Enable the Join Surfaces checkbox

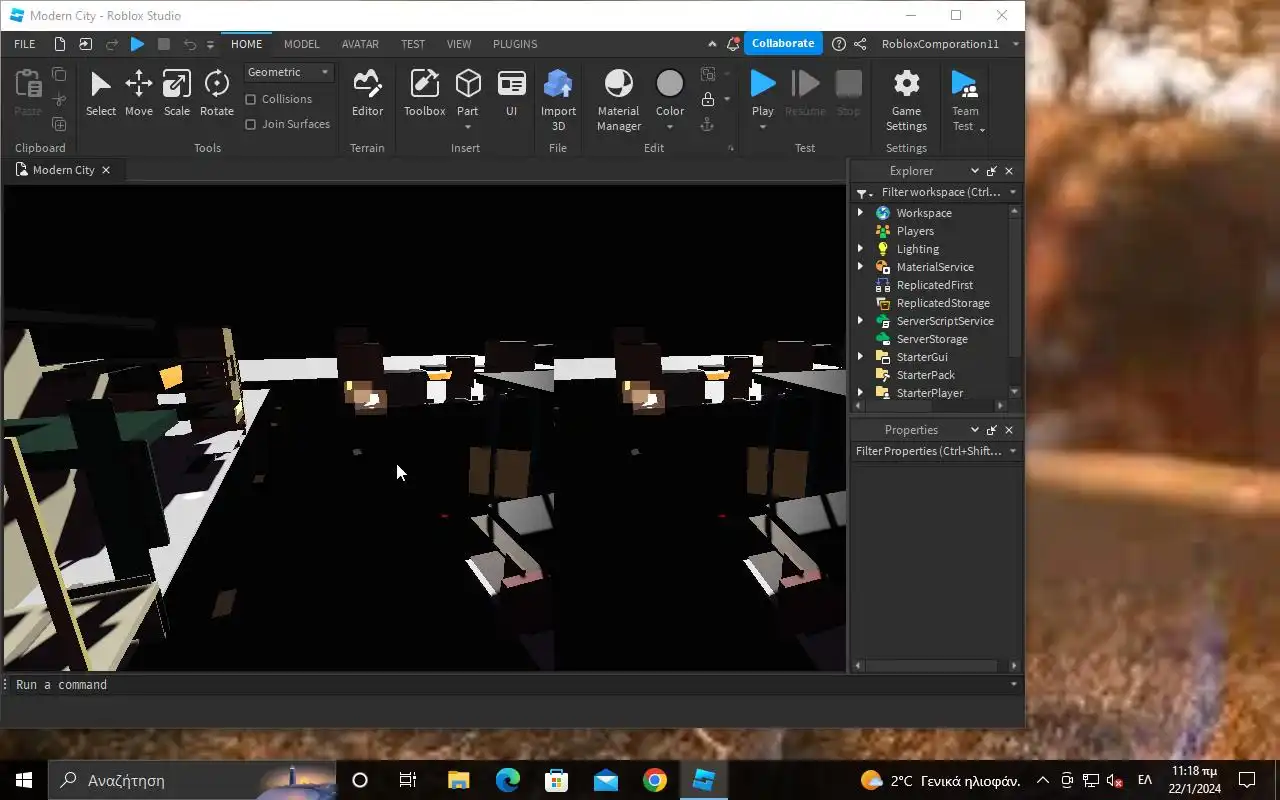(x=251, y=124)
